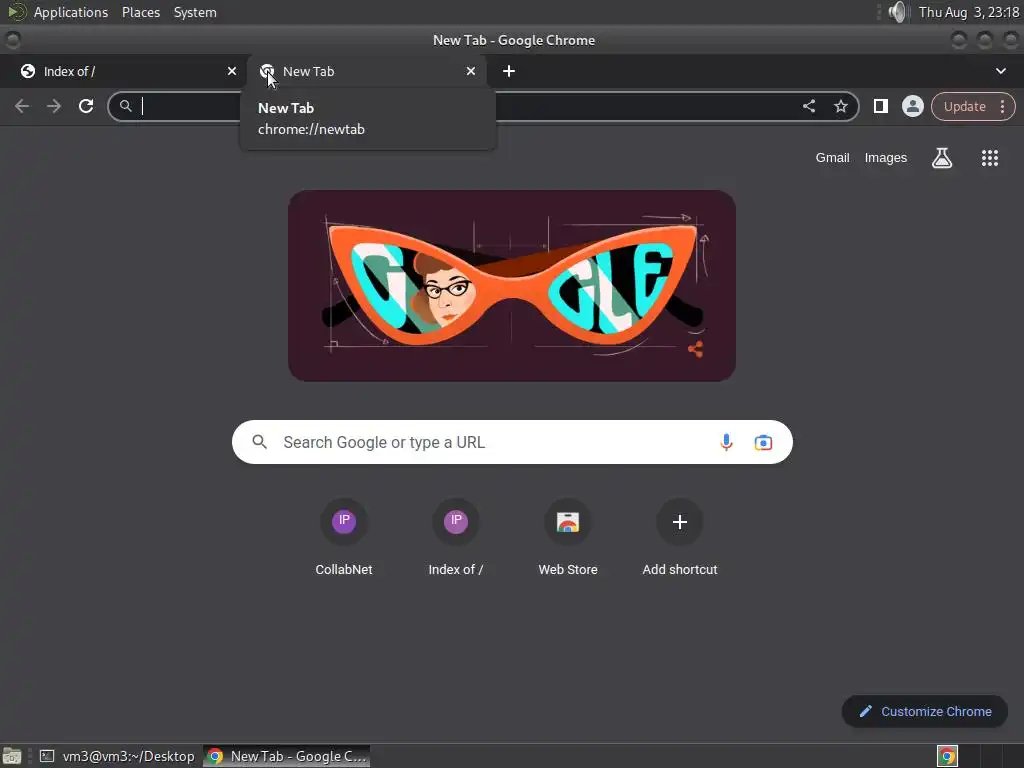
Task: Open Images link
Action: pyautogui.click(x=886, y=157)
